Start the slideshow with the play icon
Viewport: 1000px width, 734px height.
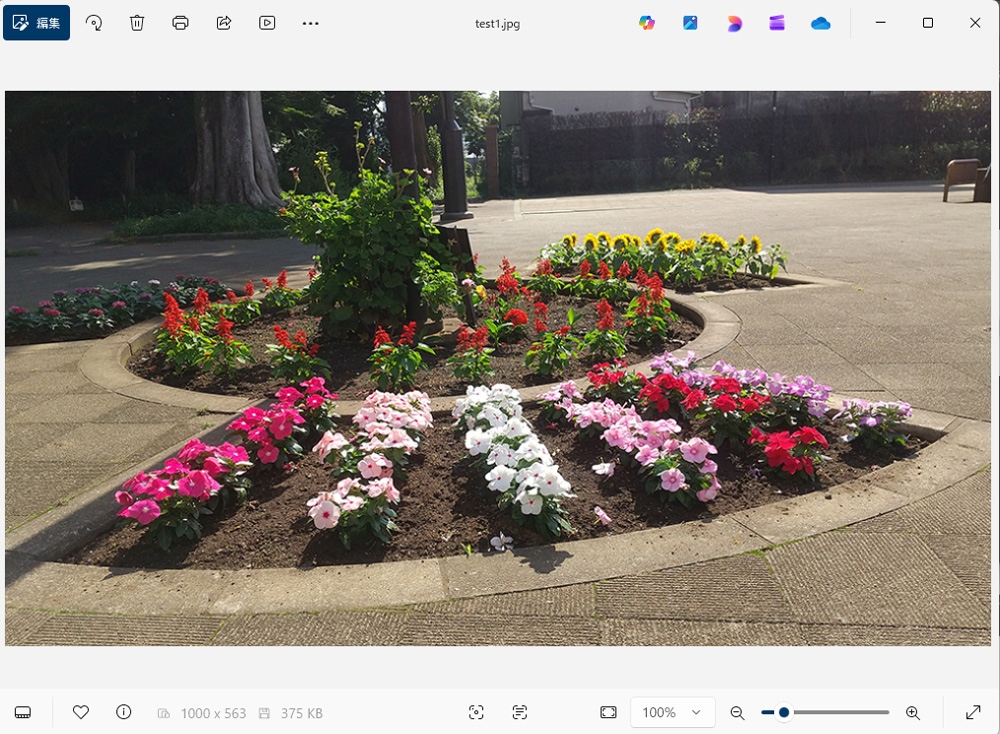pos(267,22)
